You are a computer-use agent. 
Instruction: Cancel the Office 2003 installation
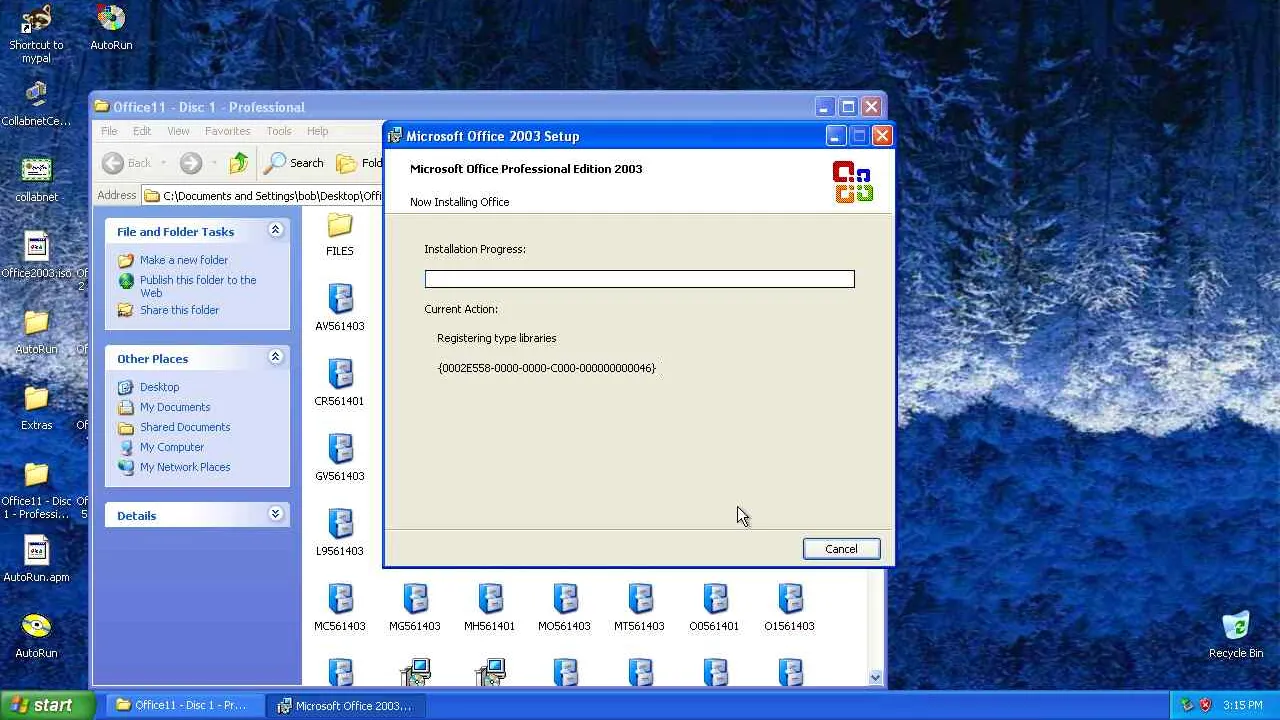pyautogui.click(x=841, y=549)
